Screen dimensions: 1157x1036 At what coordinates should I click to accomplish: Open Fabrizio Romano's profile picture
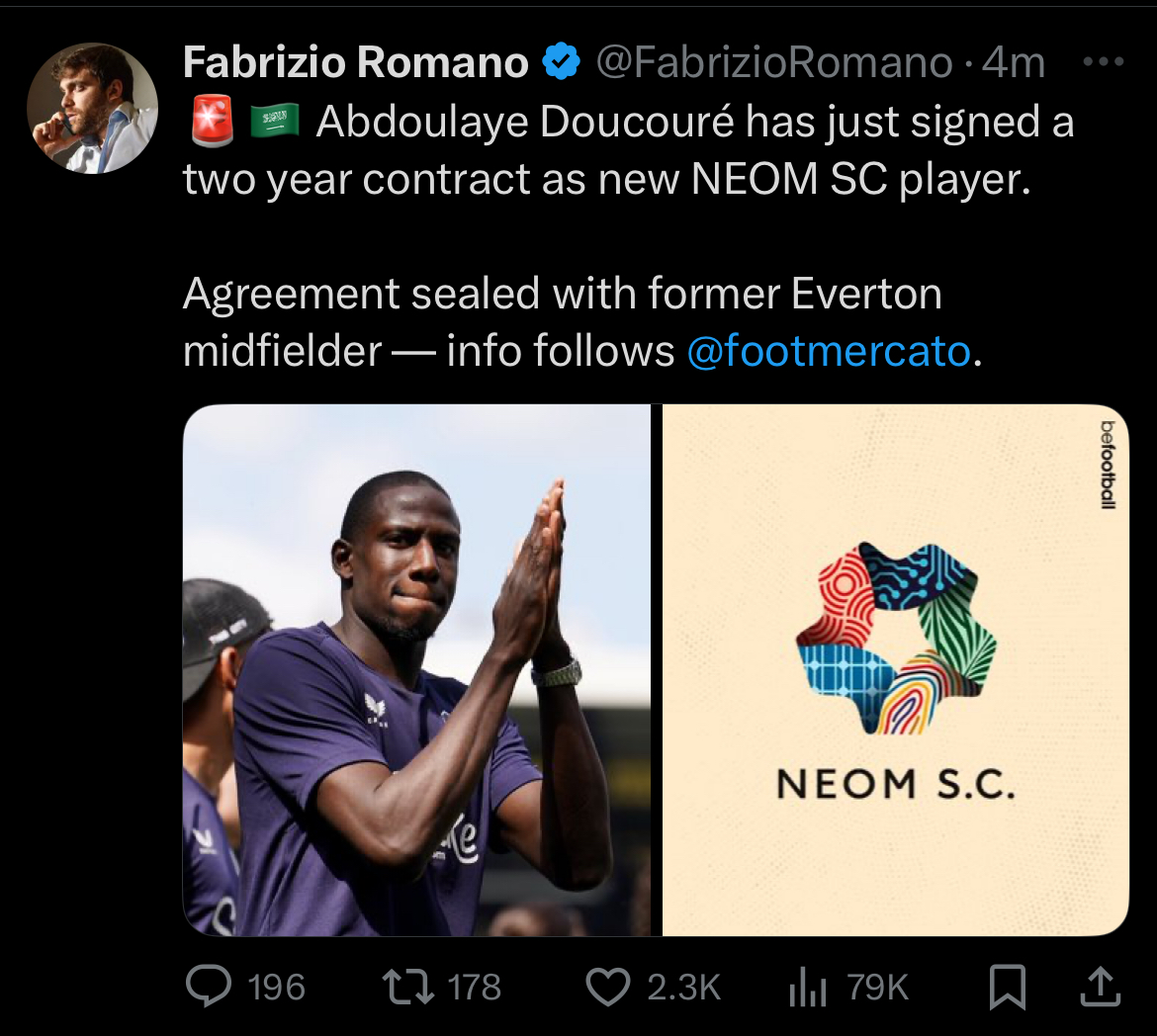(91, 109)
